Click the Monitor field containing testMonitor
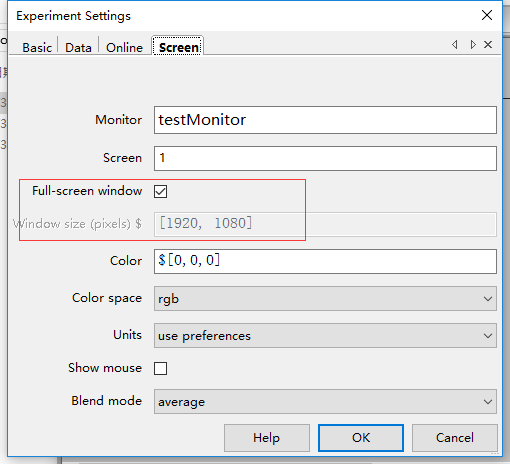Viewport: 510px width, 464px height. click(x=325, y=120)
